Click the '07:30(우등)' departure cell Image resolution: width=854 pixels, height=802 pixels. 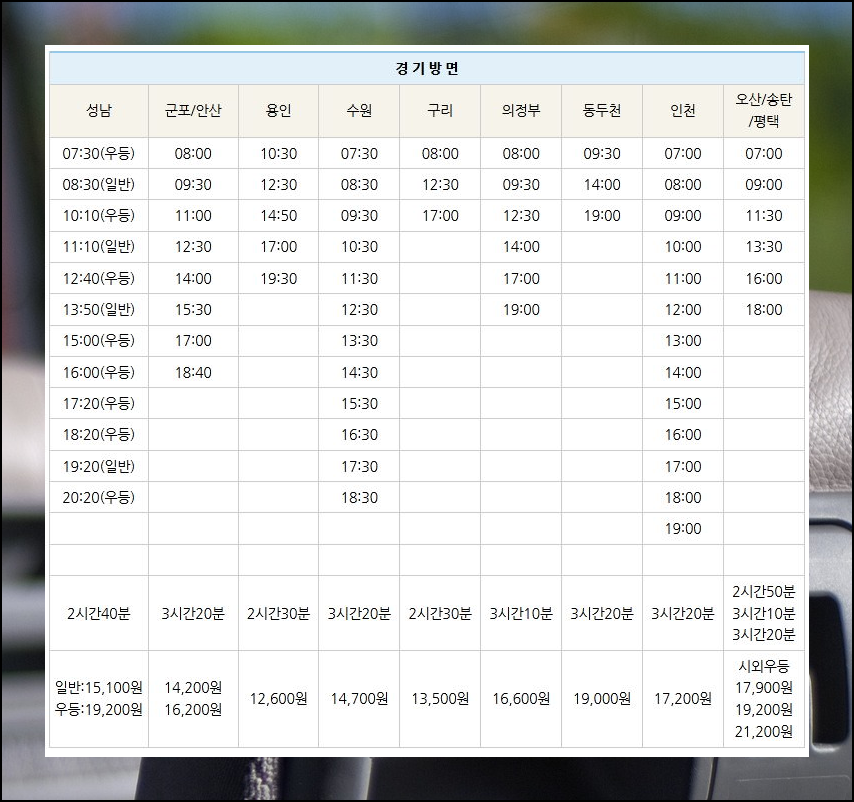click(x=99, y=153)
